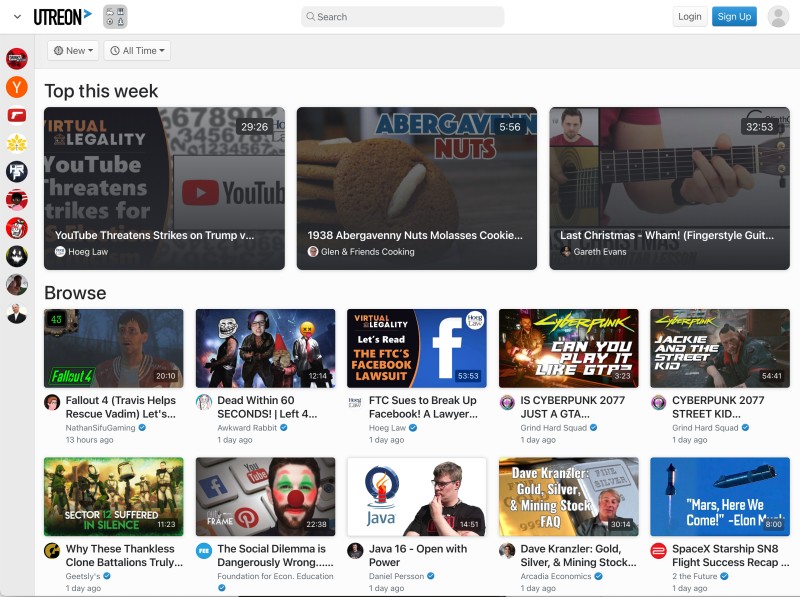Screen dimensions: 800x597
Task: Click Geetsly's avatar beside Clone Battalions title
Action: (52, 551)
